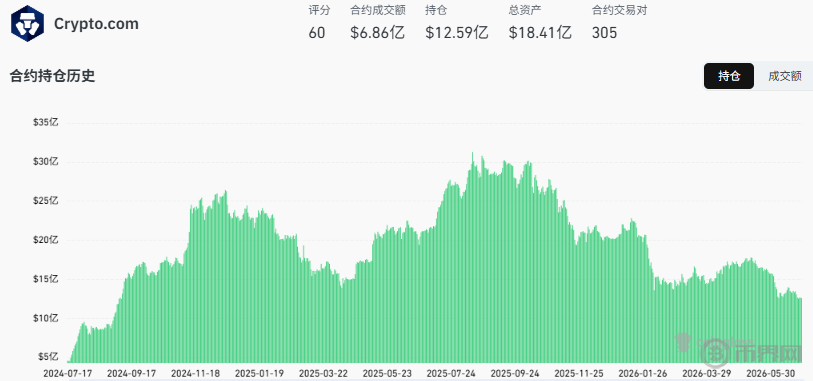Click the Crypto.com lion logo icon

27,24
